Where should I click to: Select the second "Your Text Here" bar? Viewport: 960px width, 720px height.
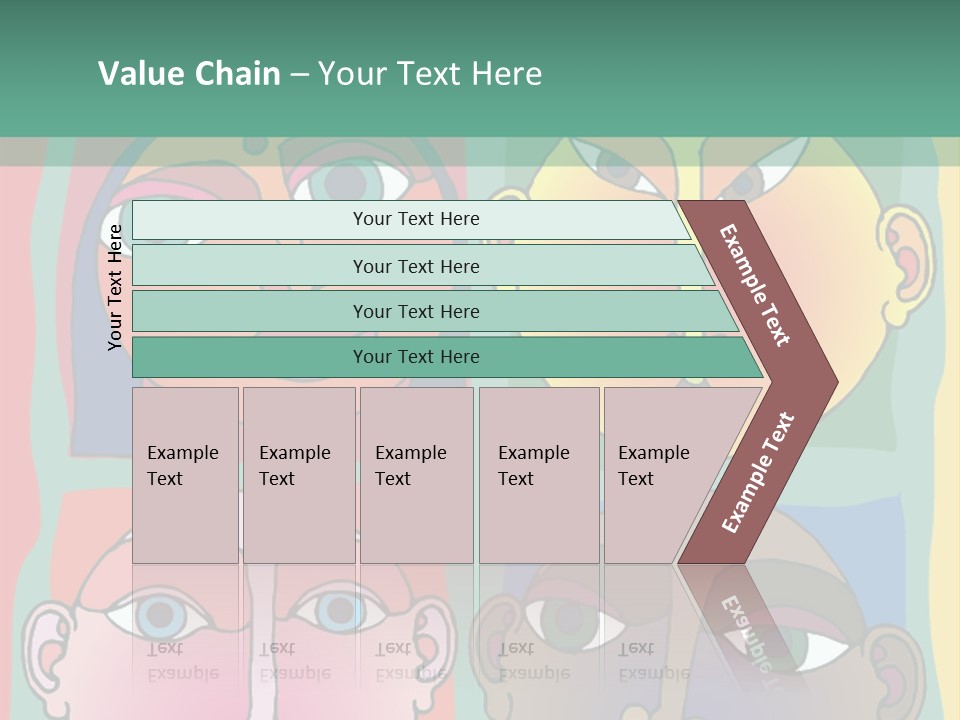[415, 266]
